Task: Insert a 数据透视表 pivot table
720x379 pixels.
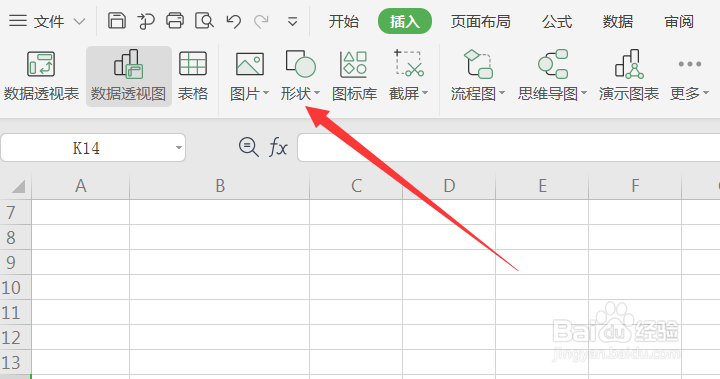Action: point(41,76)
